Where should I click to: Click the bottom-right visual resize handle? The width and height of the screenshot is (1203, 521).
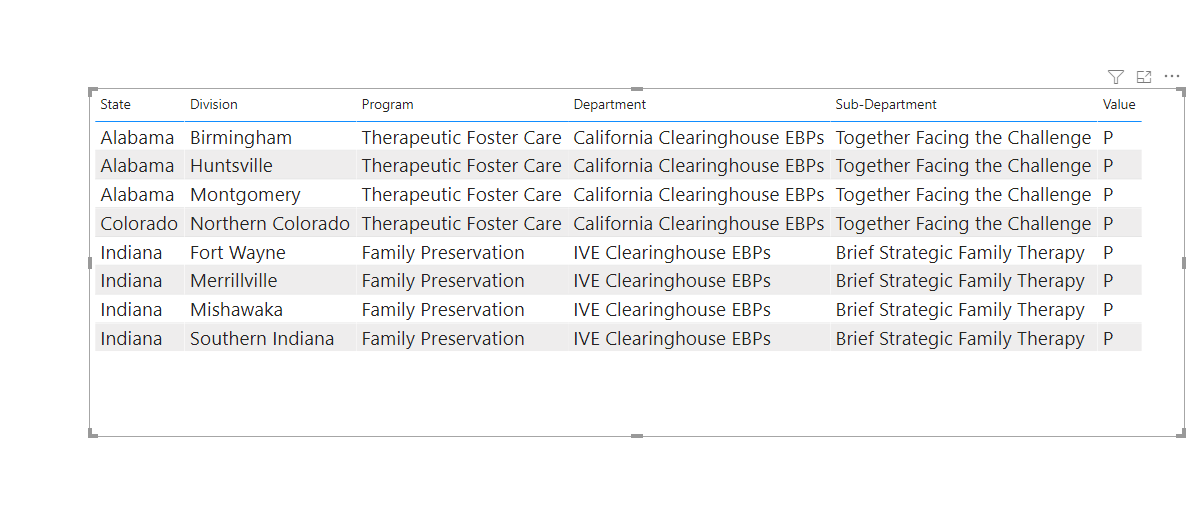click(1181, 432)
